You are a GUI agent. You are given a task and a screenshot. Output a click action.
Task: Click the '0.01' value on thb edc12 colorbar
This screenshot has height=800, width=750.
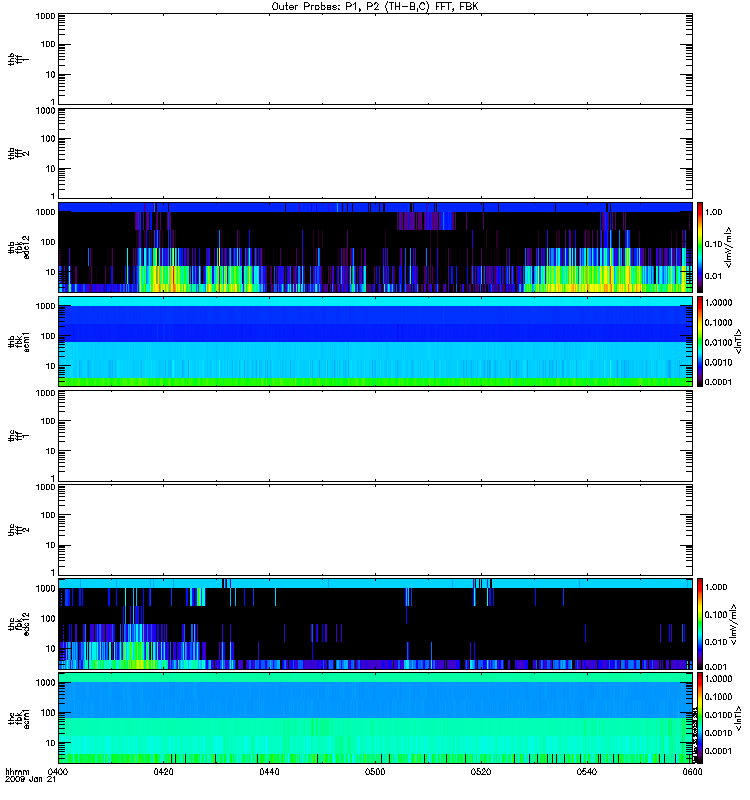tap(713, 277)
